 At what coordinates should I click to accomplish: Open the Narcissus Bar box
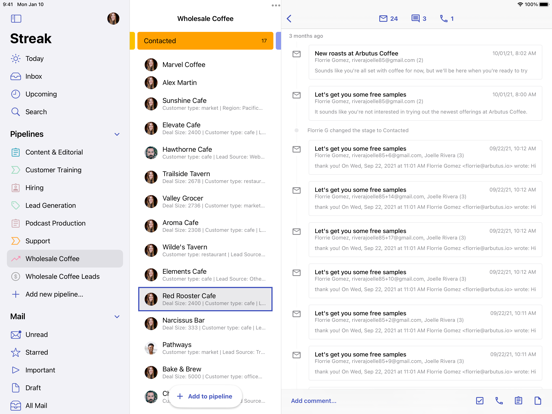click(205, 324)
